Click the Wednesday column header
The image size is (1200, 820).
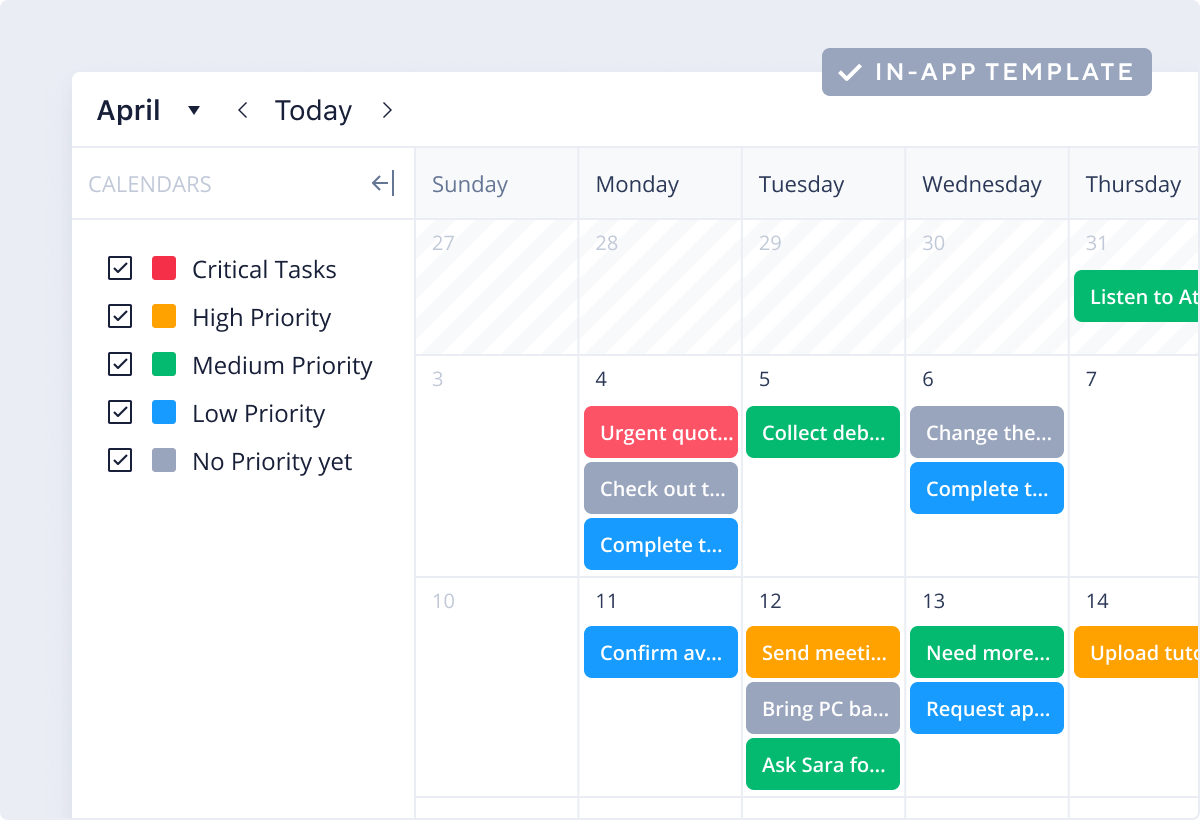981,184
